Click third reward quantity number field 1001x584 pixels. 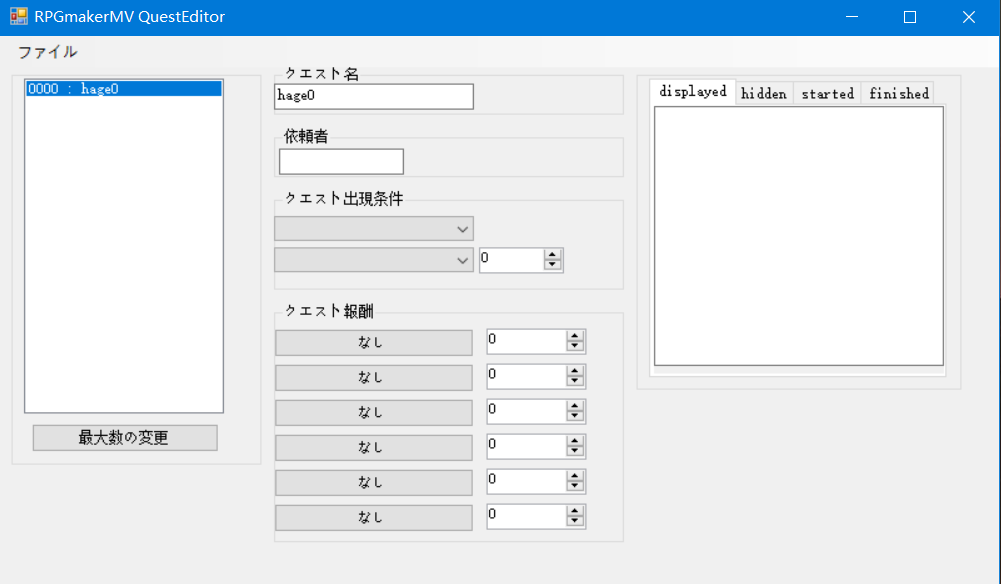pos(527,412)
